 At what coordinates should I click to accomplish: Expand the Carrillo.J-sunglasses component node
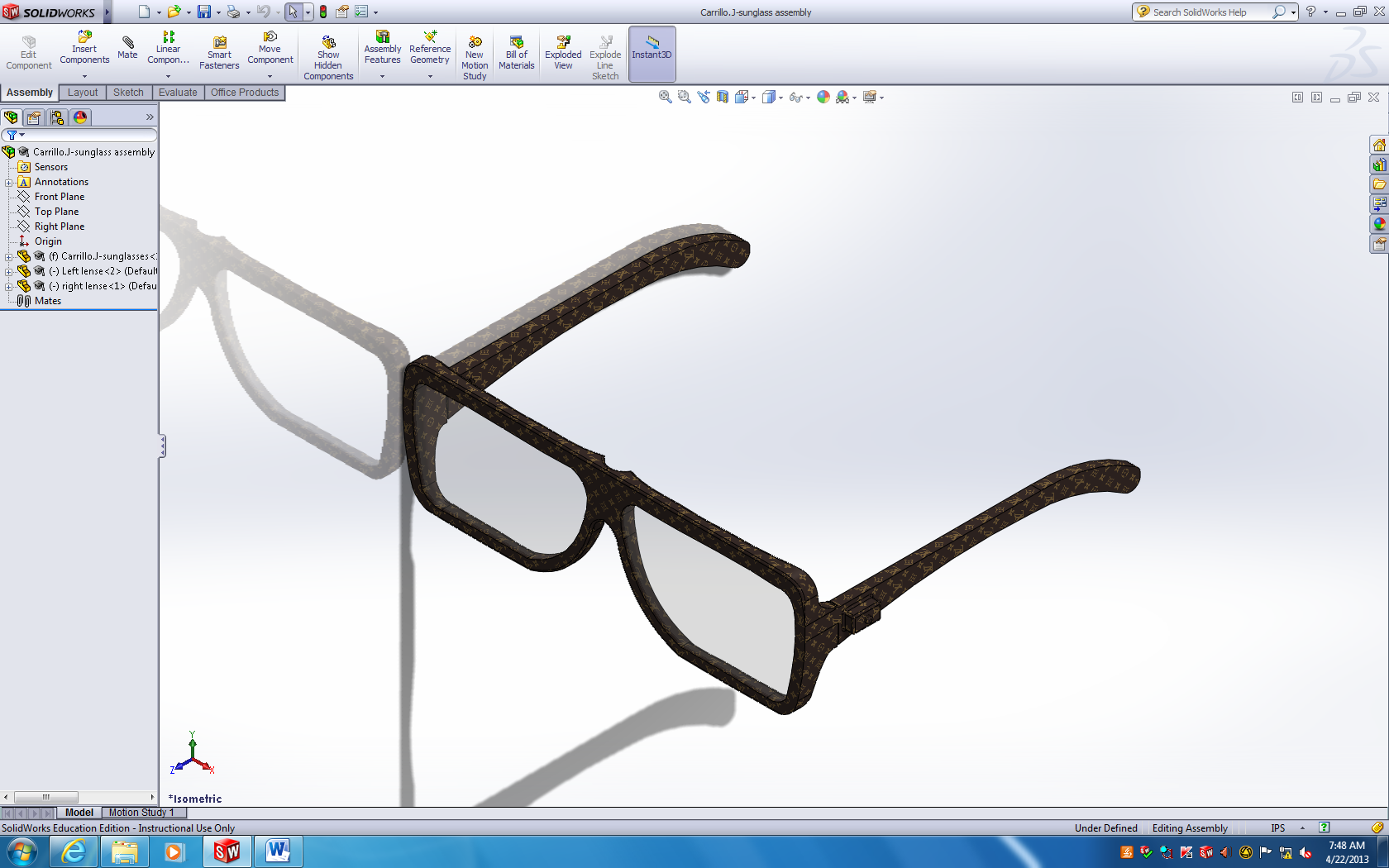click(9, 257)
